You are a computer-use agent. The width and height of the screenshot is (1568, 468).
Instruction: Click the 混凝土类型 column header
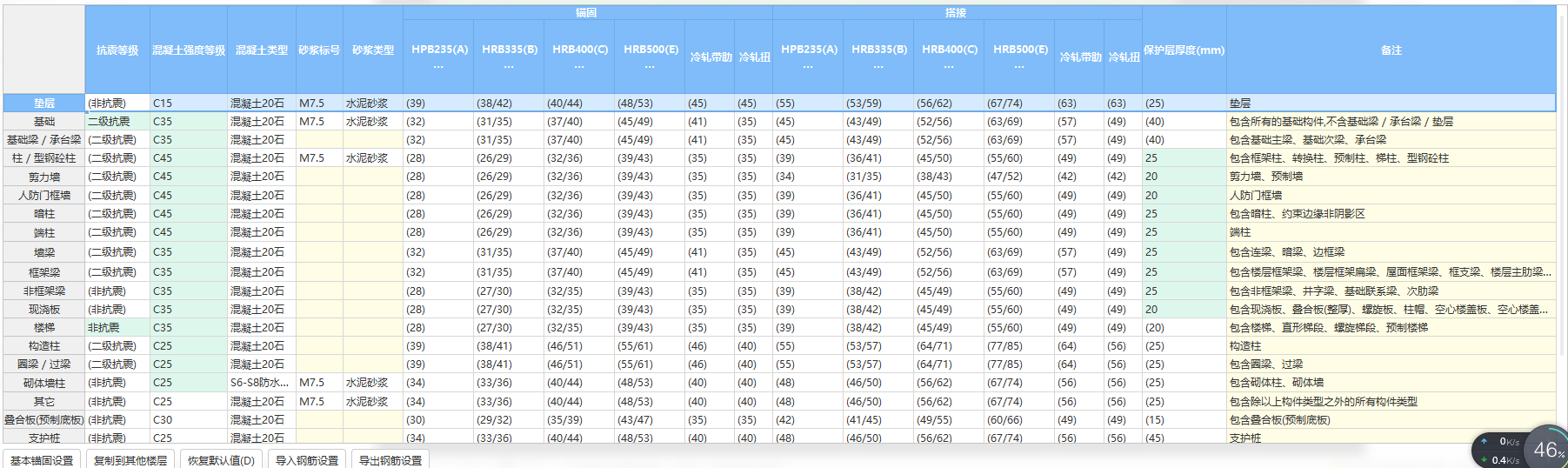click(x=262, y=50)
